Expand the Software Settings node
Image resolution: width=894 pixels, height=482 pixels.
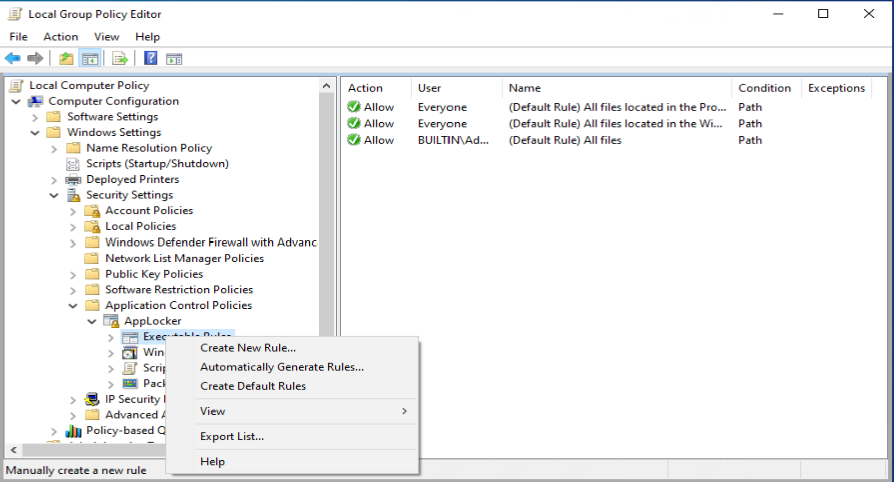(x=35, y=117)
